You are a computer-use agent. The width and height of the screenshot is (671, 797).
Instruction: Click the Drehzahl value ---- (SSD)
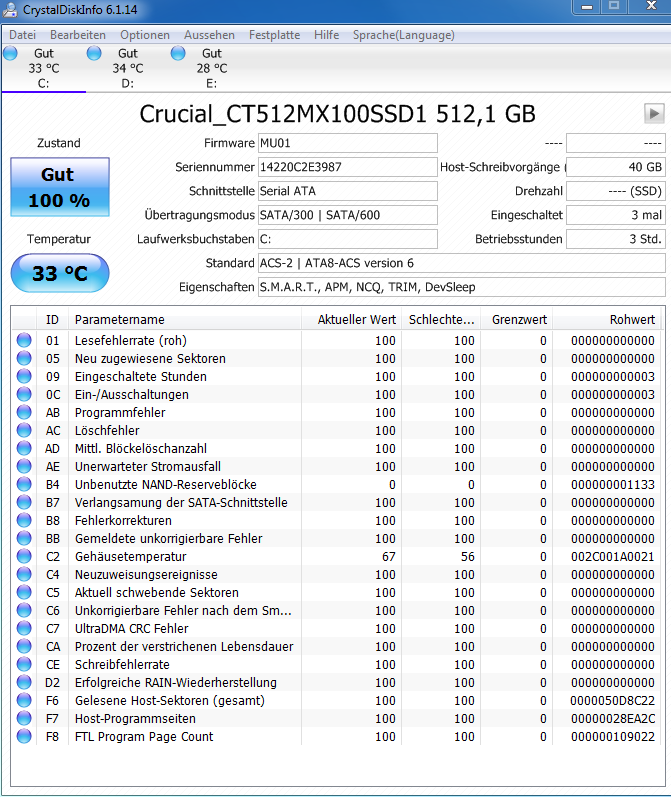coord(616,191)
